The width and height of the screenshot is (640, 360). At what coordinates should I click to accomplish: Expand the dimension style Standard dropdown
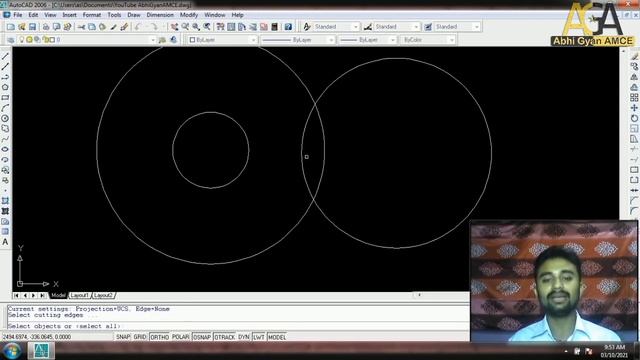[416, 27]
